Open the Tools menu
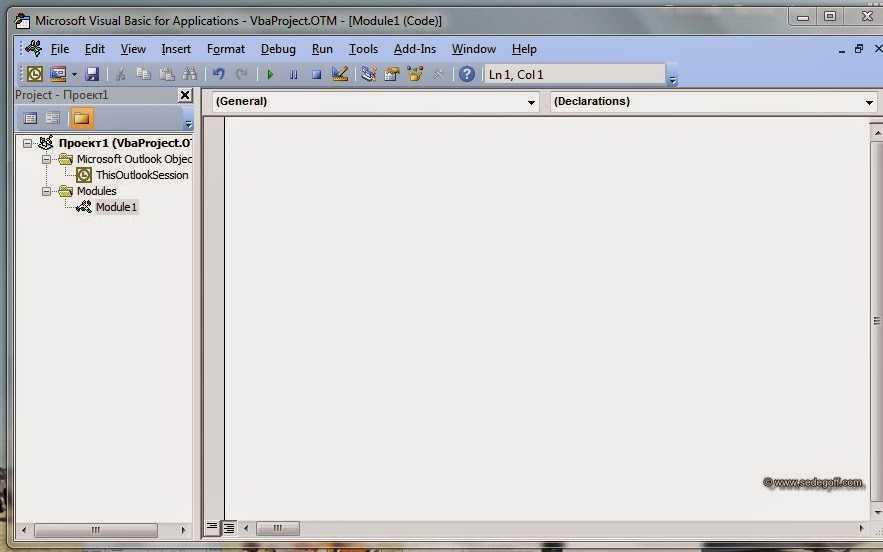 coord(363,49)
